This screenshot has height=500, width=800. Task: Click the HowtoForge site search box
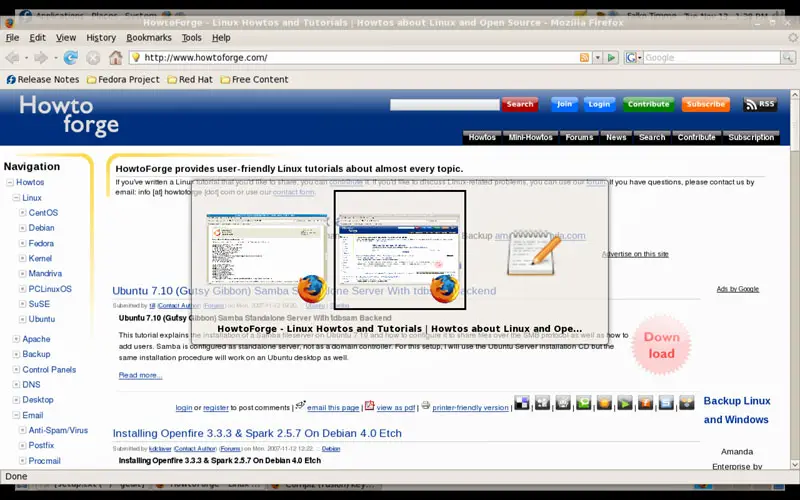pos(444,105)
